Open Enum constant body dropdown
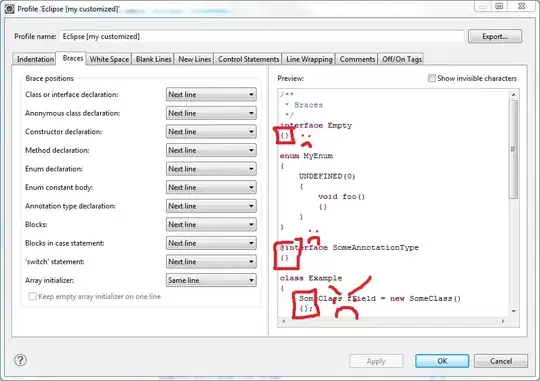The image size is (540, 381). (211, 187)
